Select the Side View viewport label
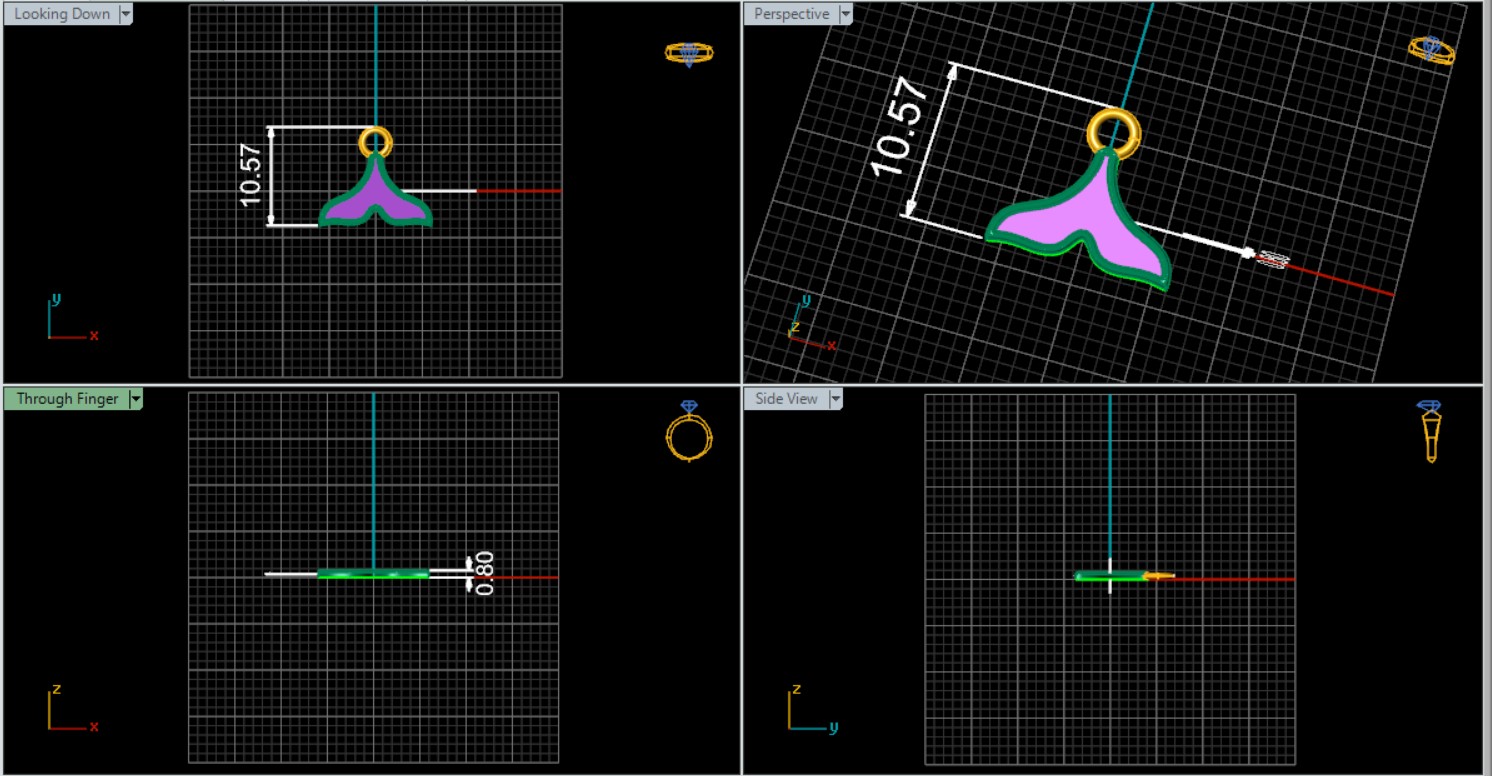The image size is (1492, 776). (786, 399)
